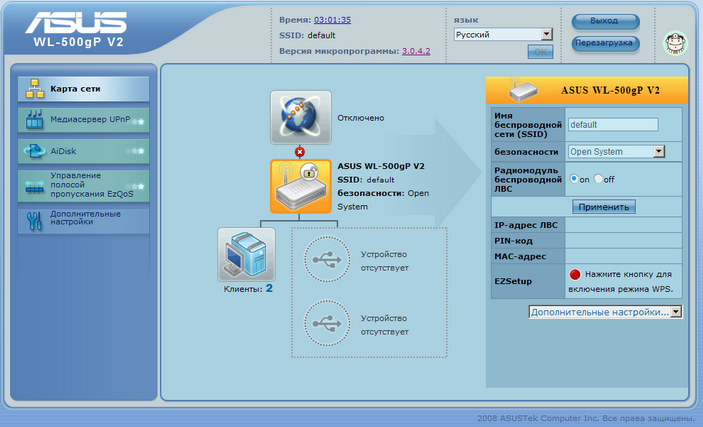Click the ASUS logo in header
This screenshot has width=703, height=427.
pos(76,22)
